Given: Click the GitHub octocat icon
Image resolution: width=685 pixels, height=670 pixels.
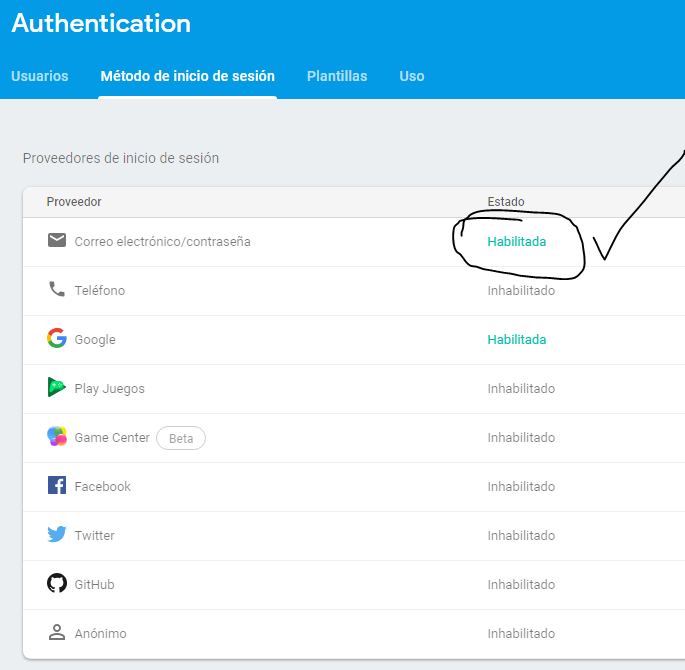Looking at the screenshot, I should tap(57, 584).
